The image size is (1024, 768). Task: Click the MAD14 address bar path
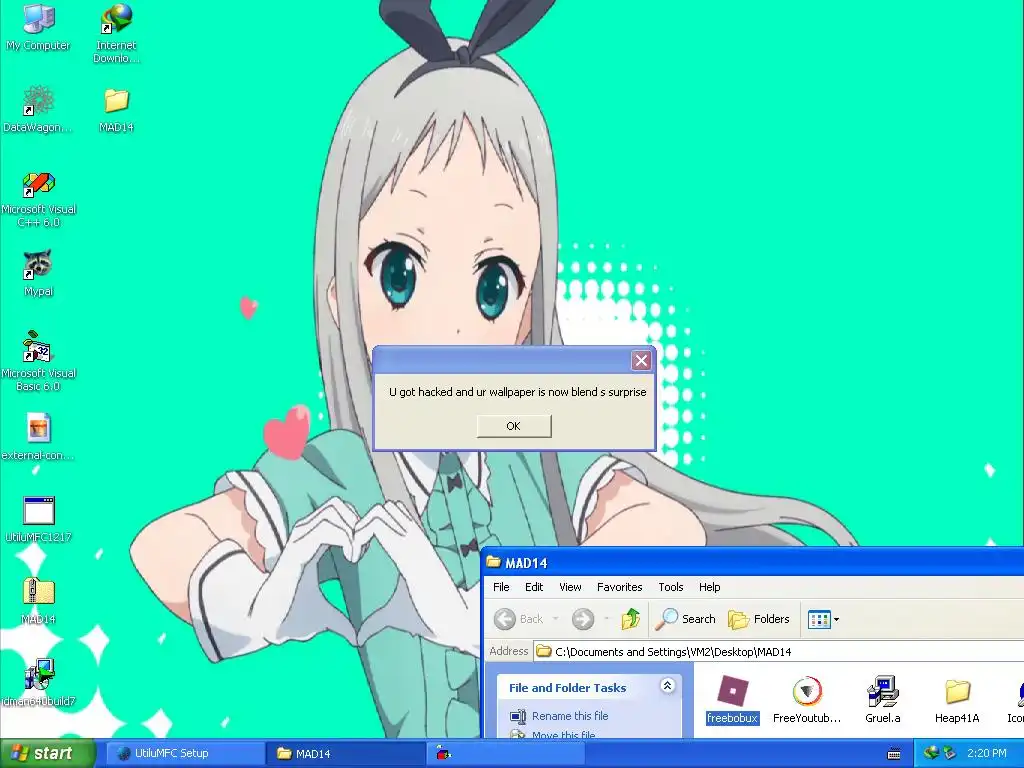tap(673, 651)
